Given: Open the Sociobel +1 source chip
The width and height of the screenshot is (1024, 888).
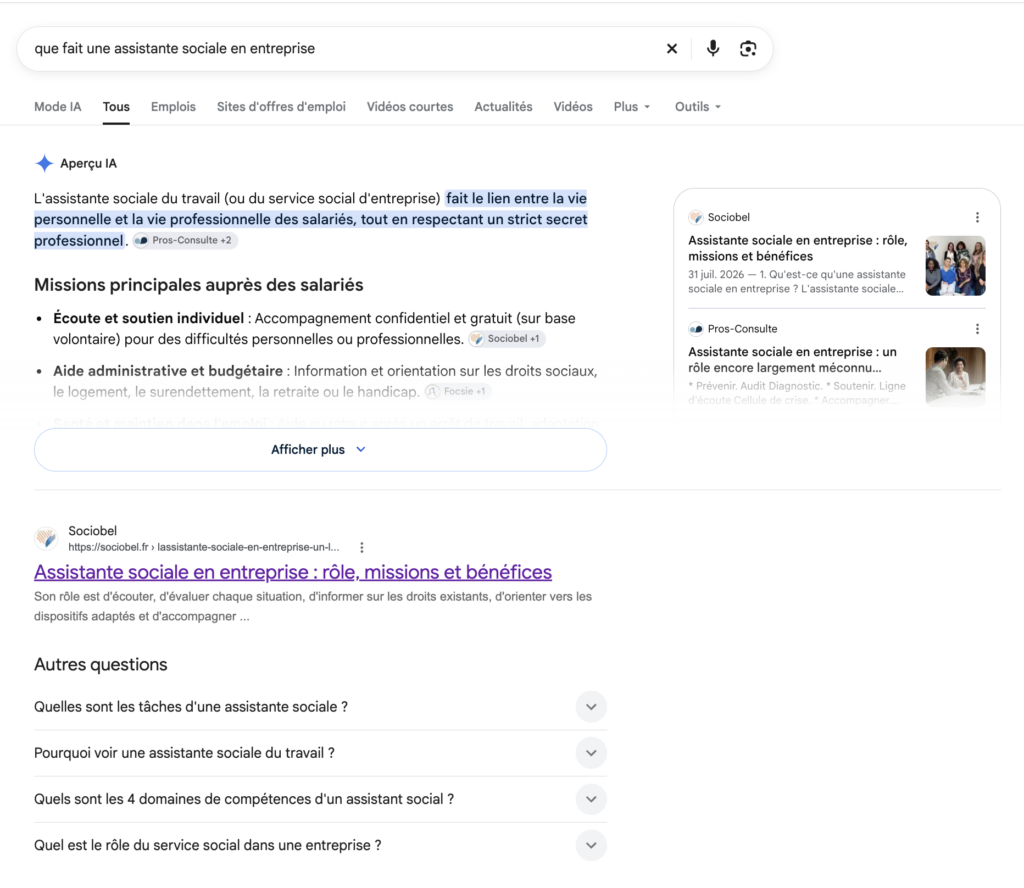Looking at the screenshot, I should (x=507, y=339).
